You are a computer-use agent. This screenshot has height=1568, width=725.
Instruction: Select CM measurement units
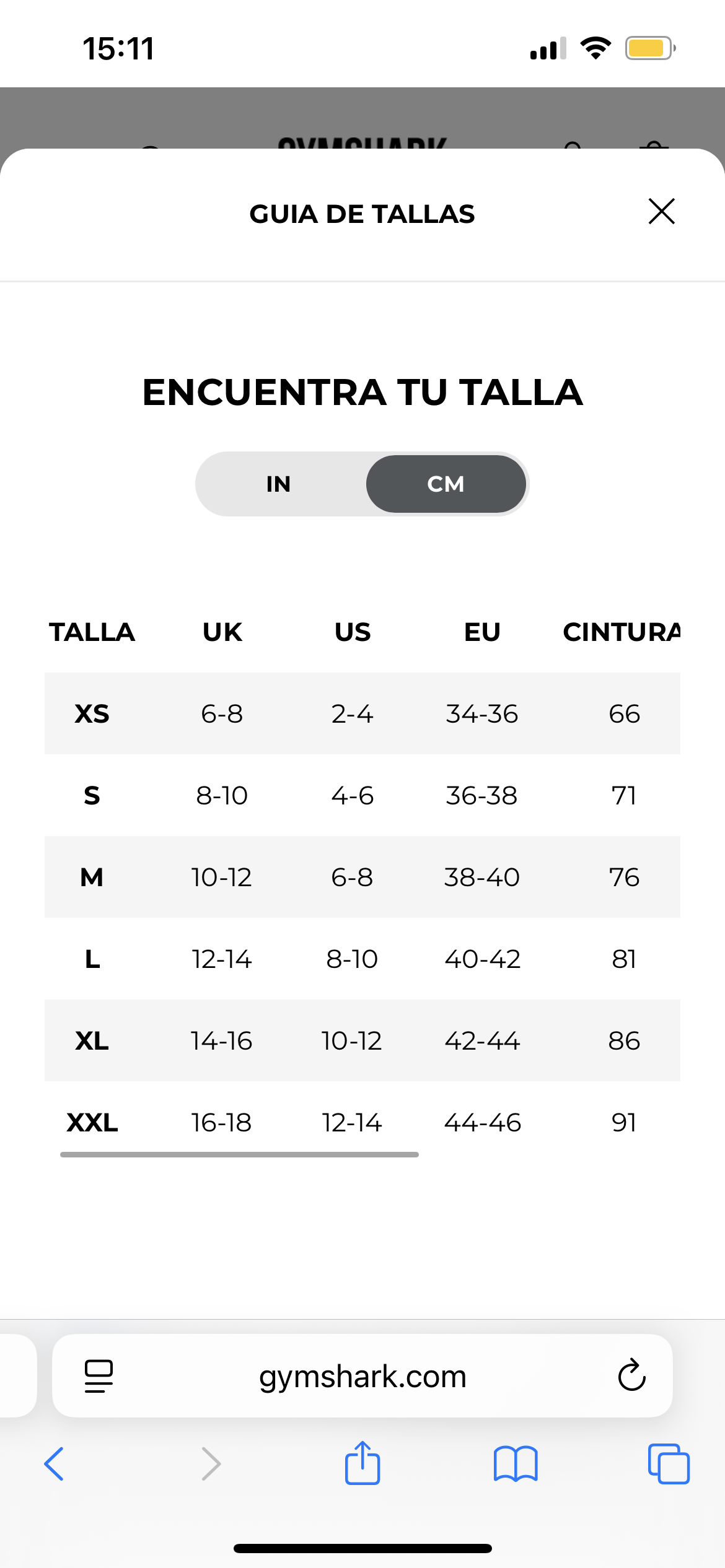tap(446, 484)
